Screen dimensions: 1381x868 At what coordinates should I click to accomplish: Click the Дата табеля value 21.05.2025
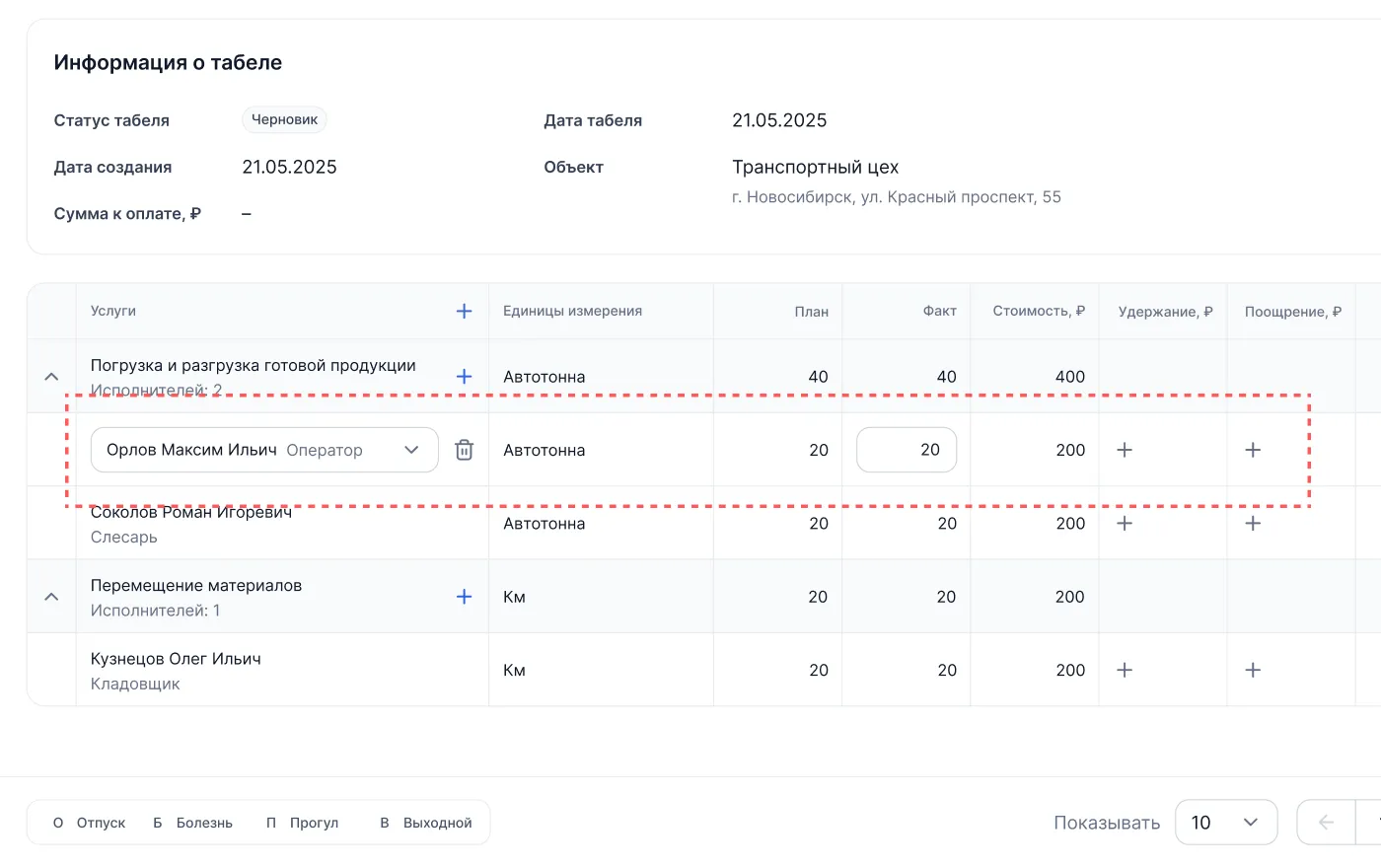coord(779,120)
